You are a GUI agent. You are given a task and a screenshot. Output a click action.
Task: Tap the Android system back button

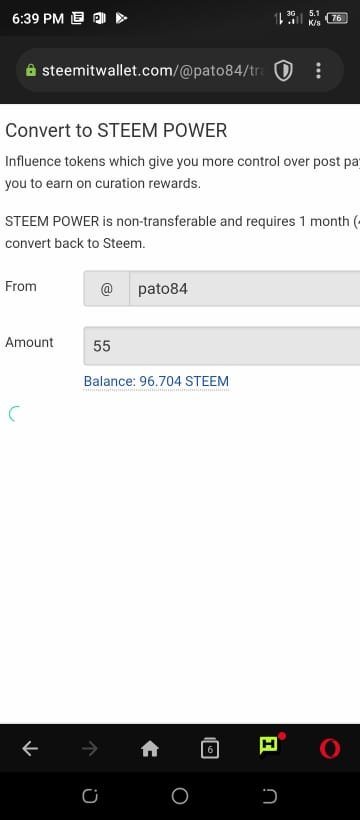tap(269, 796)
